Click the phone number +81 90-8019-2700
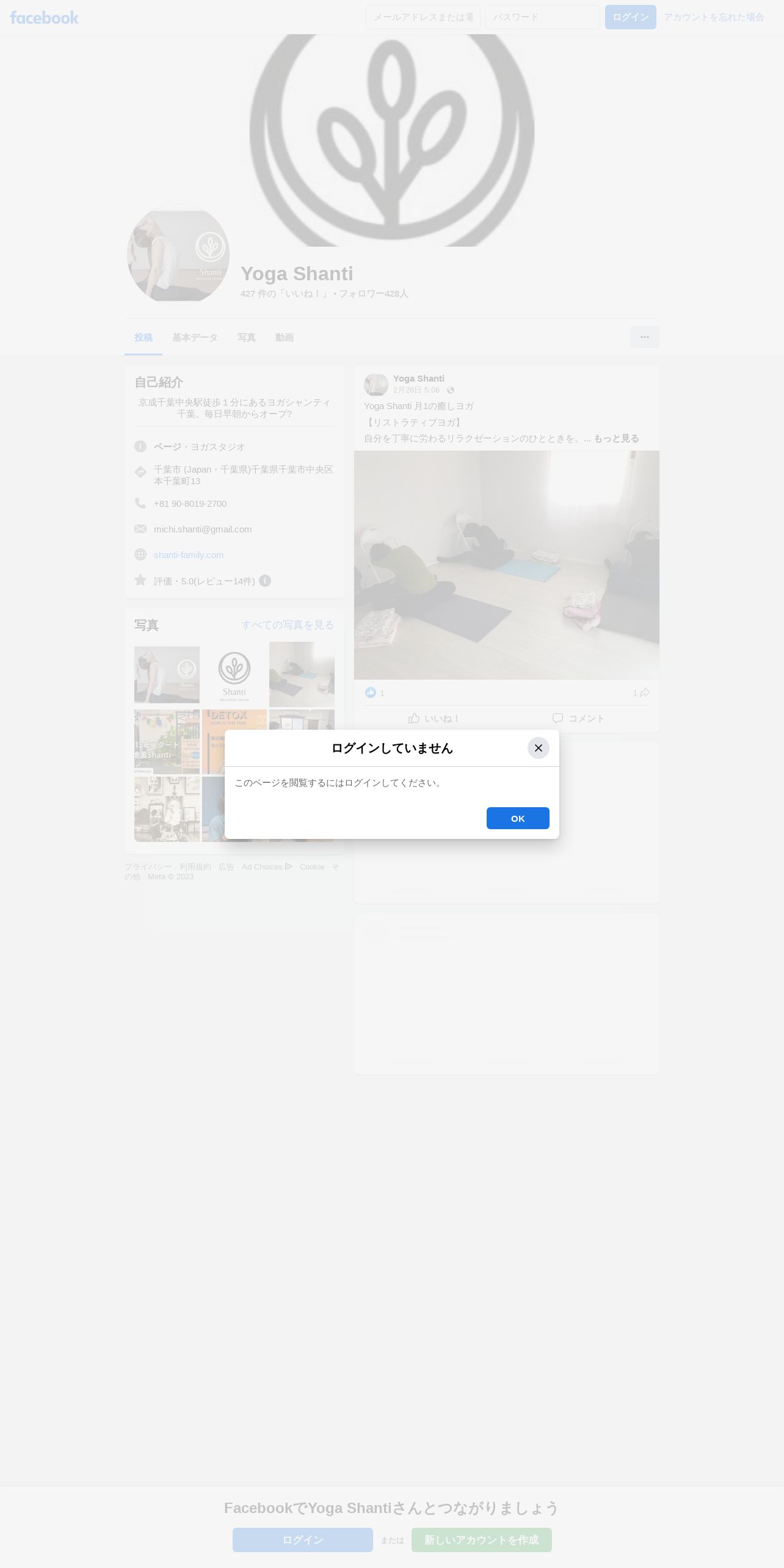The image size is (784, 1568). (x=190, y=503)
